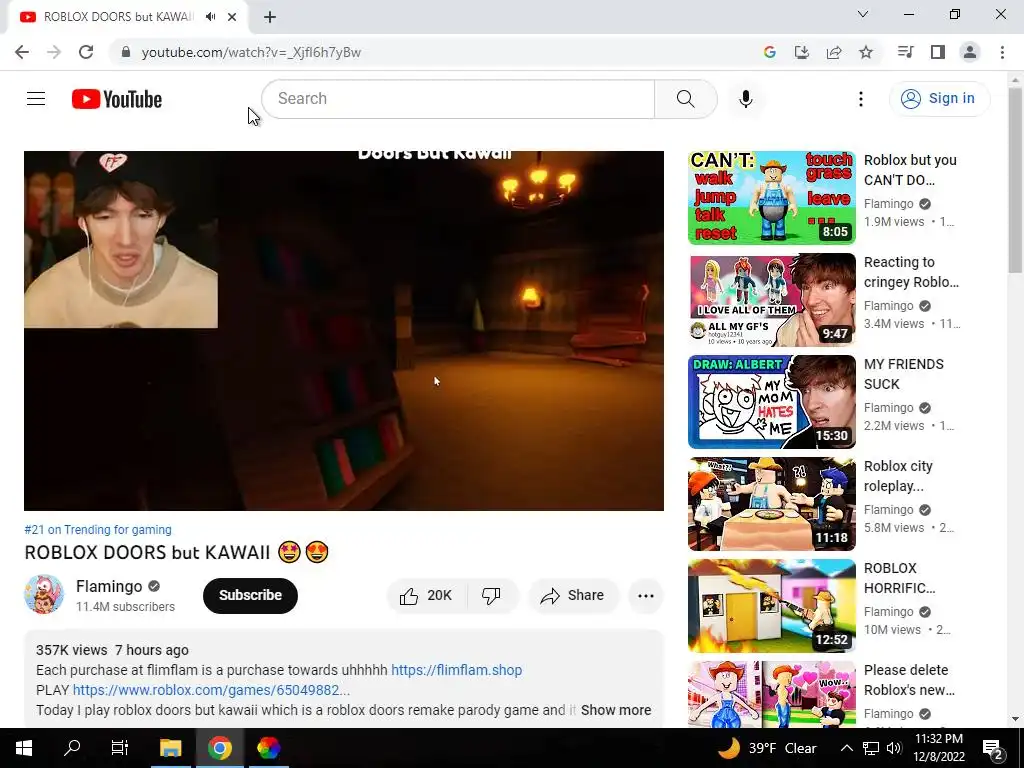Click the page vertical scrollbar
Screen dimensions: 1024x768
pyautogui.click(x=1015, y=180)
